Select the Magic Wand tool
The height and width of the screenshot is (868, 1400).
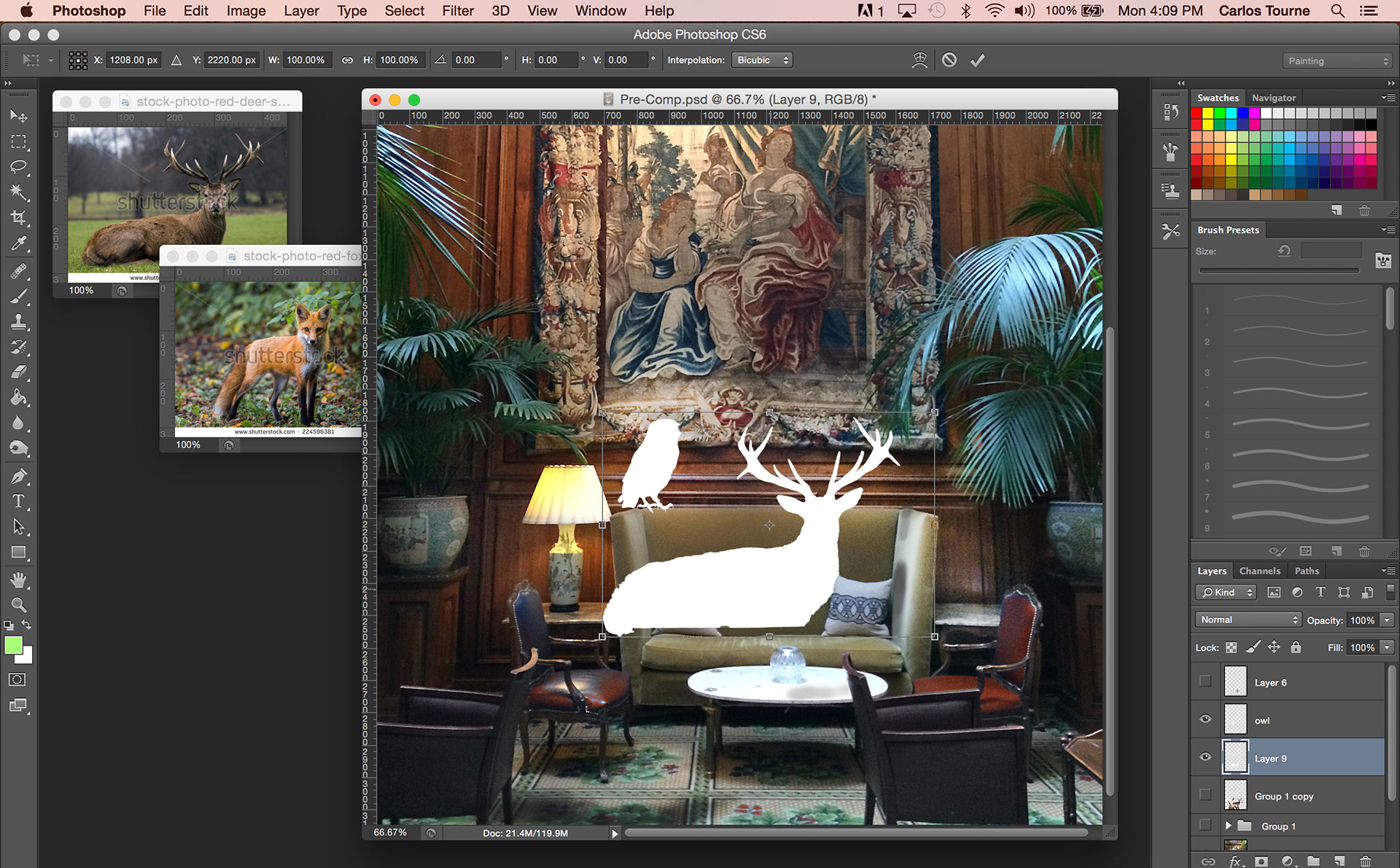coord(18,192)
